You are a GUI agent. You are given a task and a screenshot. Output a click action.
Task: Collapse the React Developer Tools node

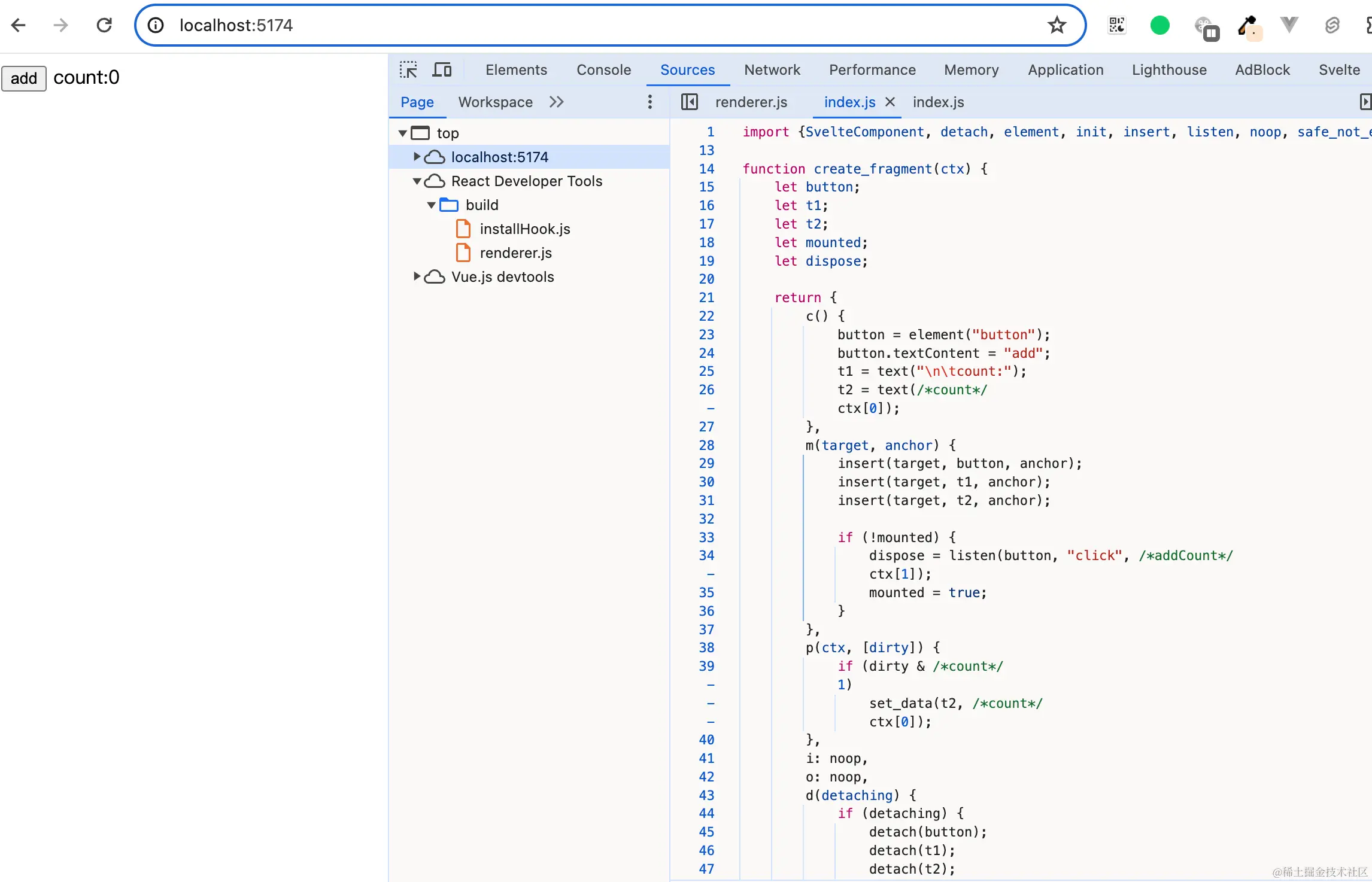(x=417, y=181)
